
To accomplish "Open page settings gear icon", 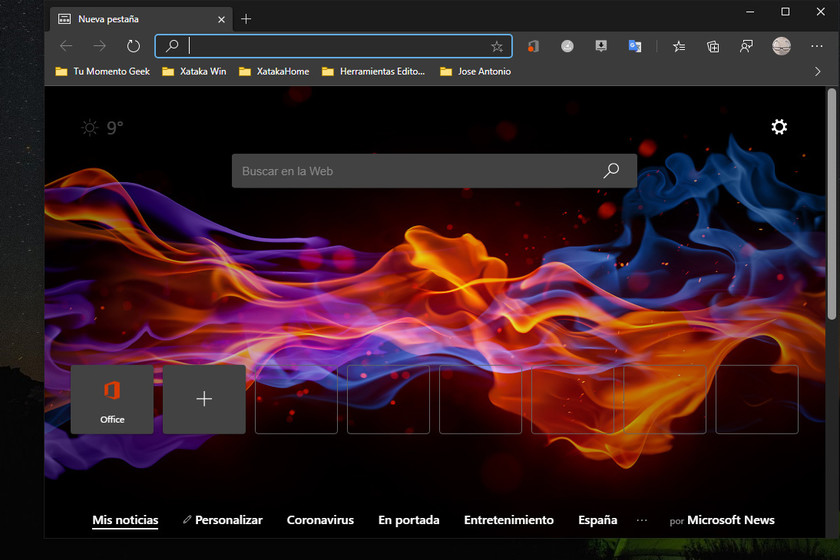I will coord(779,127).
